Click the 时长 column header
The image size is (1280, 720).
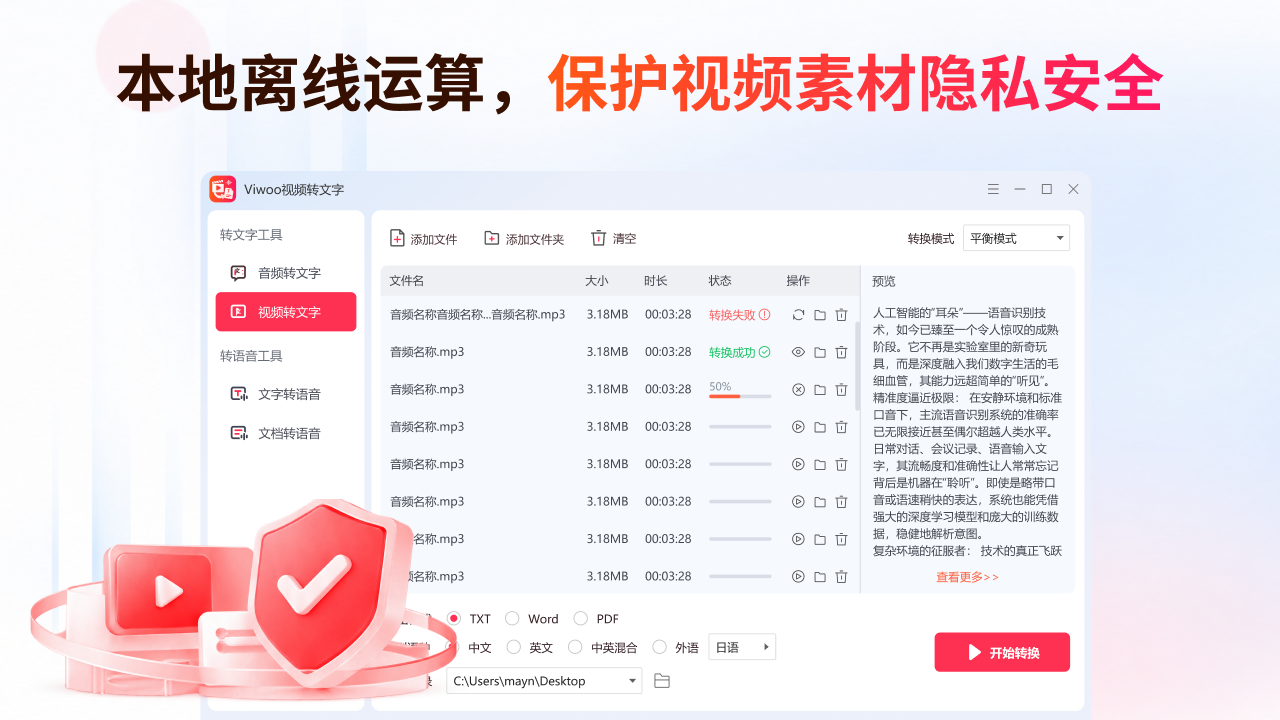(x=656, y=281)
